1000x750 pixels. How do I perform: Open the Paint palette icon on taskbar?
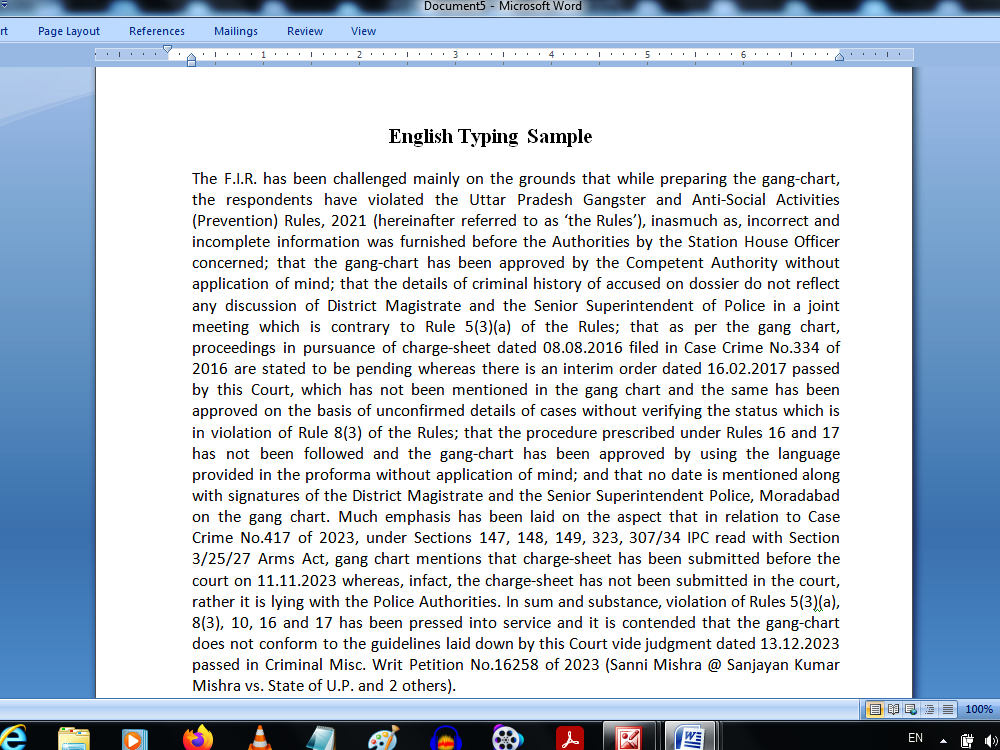[x=383, y=738]
